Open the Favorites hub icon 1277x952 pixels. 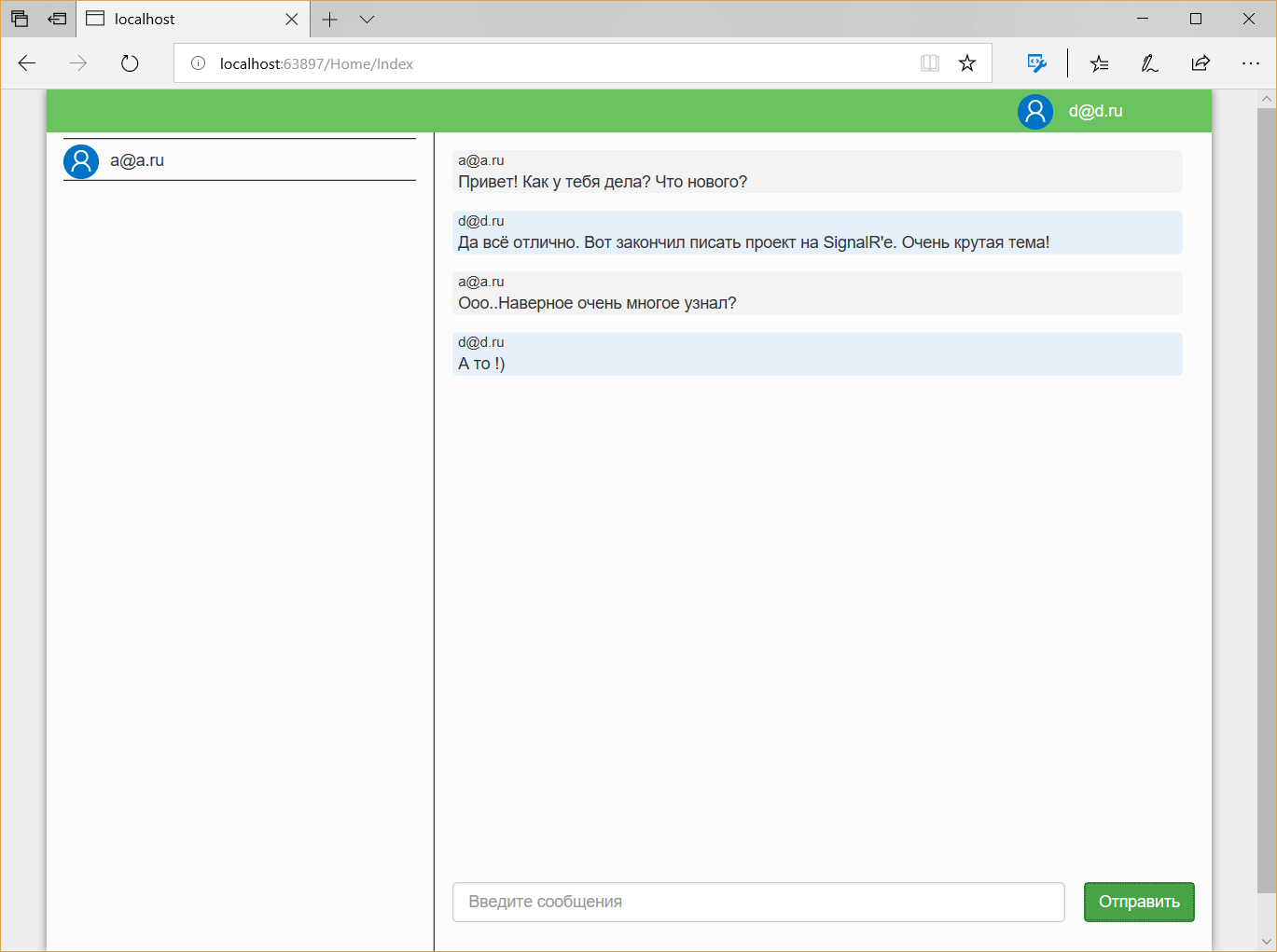click(x=1100, y=63)
